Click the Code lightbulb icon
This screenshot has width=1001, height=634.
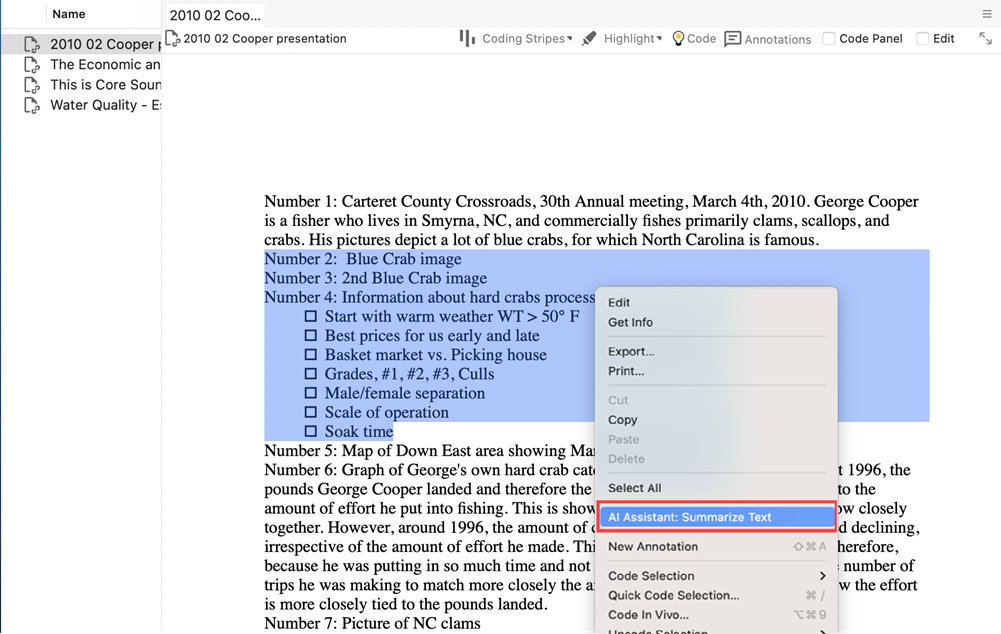(x=678, y=39)
